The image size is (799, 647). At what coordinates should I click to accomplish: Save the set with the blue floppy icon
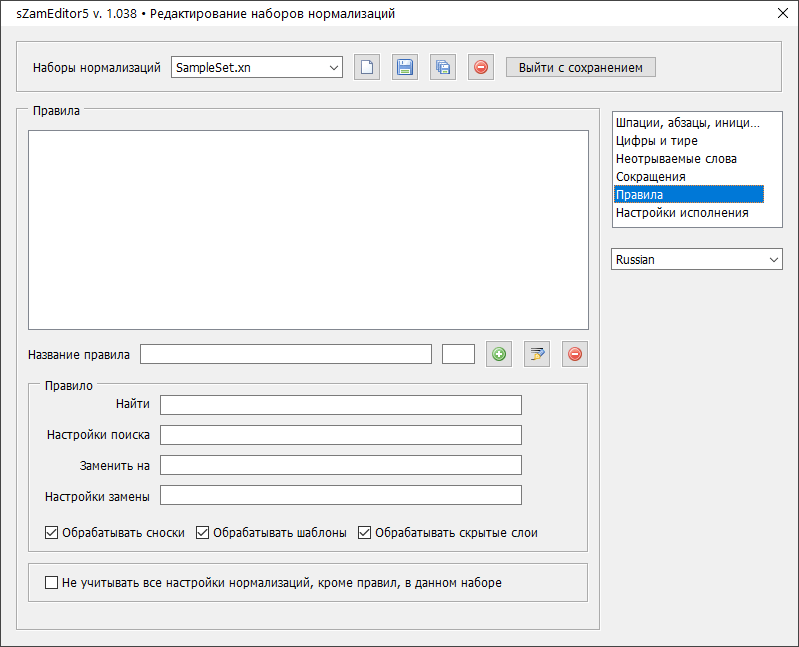405,68
